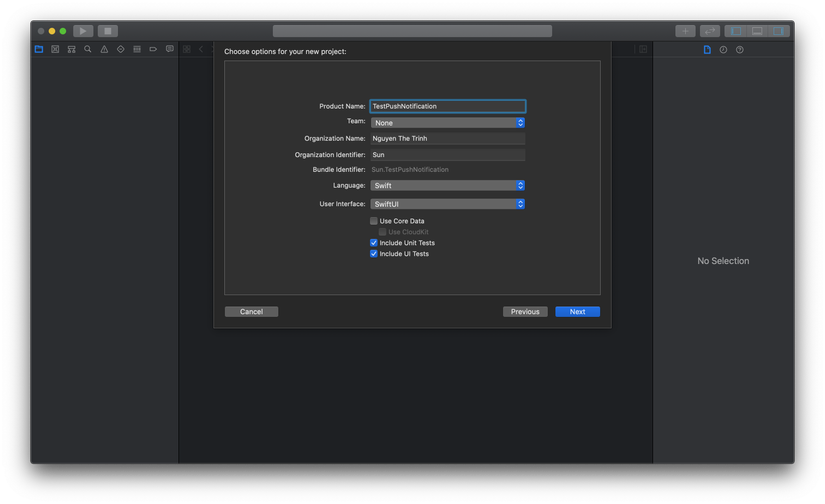Show the History inspector clock icon

723,49
